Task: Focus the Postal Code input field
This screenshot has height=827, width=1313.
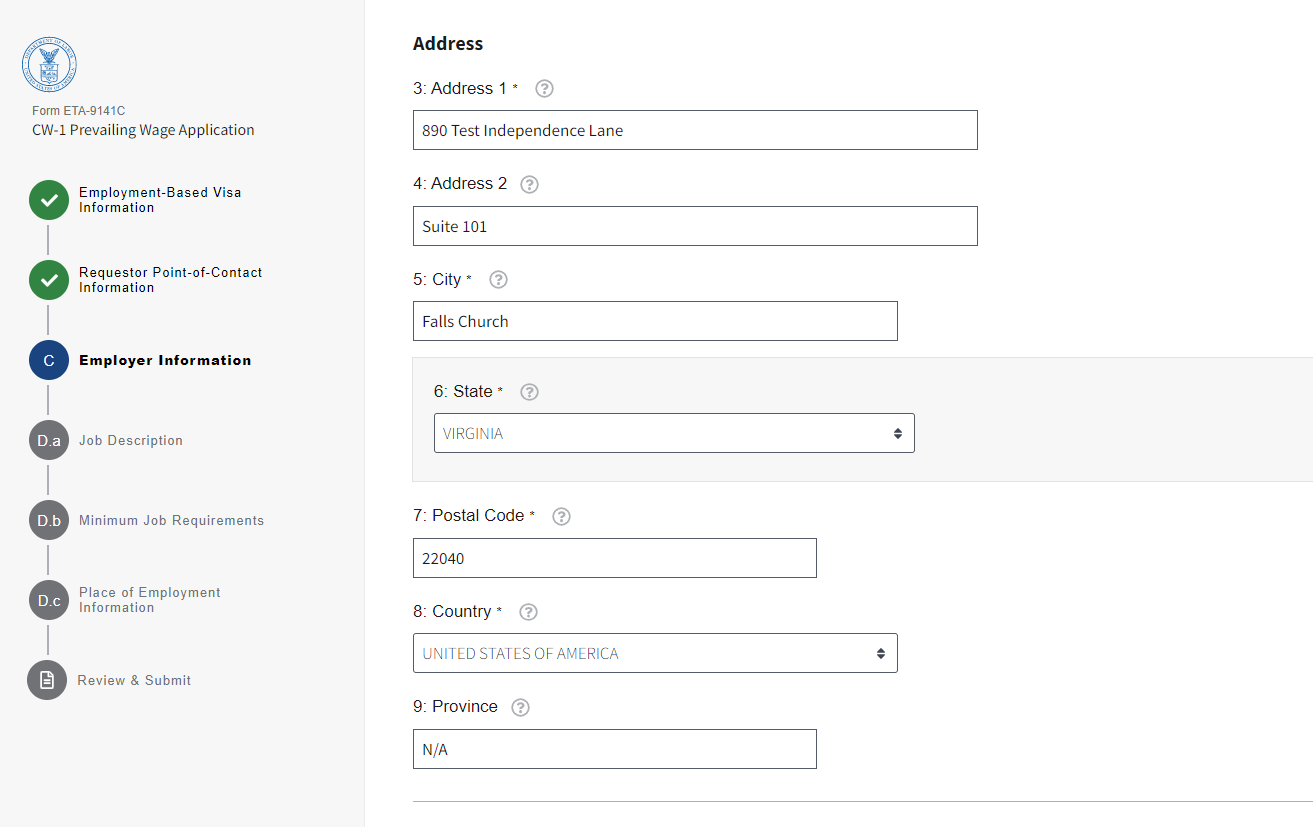Action: (x=614, y=558)
